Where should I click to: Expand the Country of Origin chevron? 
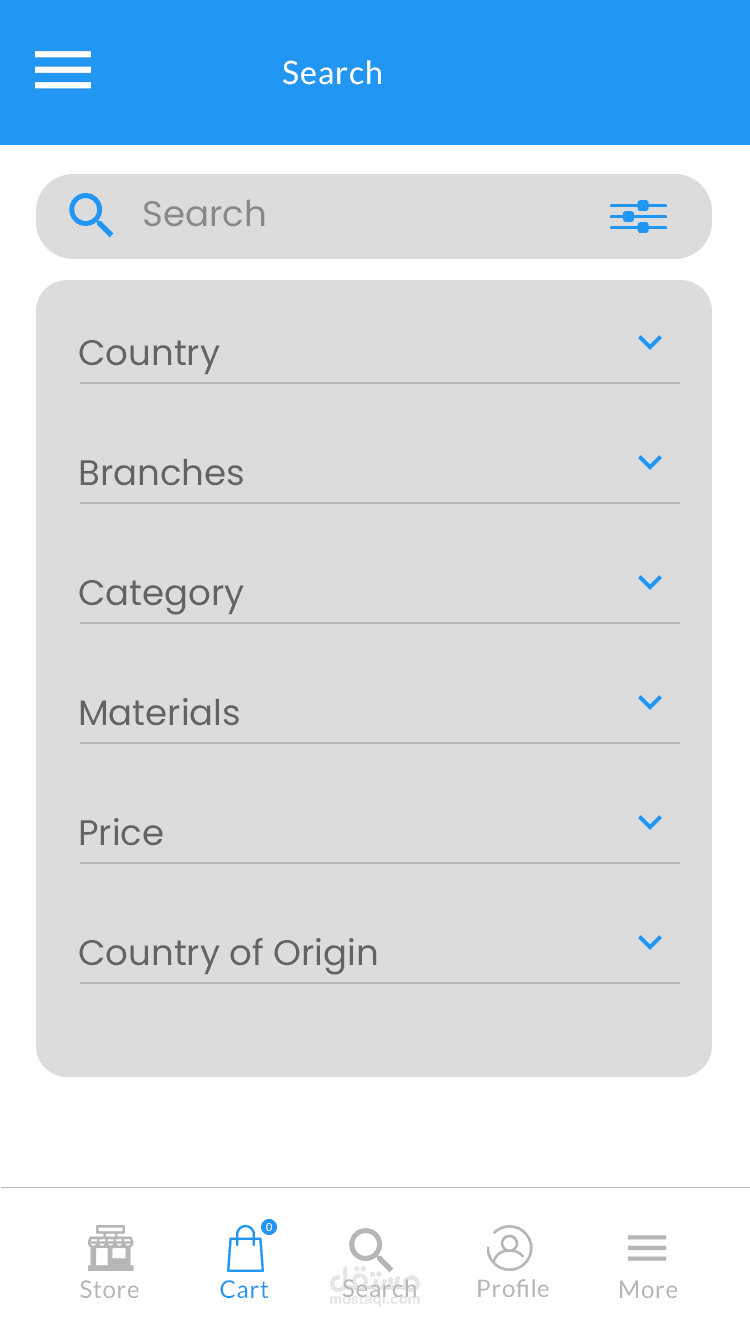pos(650,943)
